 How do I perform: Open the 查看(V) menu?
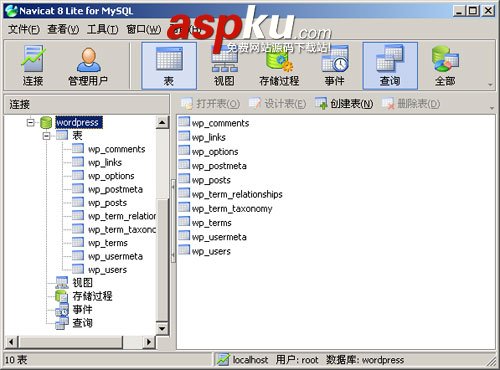click(63, 30)
